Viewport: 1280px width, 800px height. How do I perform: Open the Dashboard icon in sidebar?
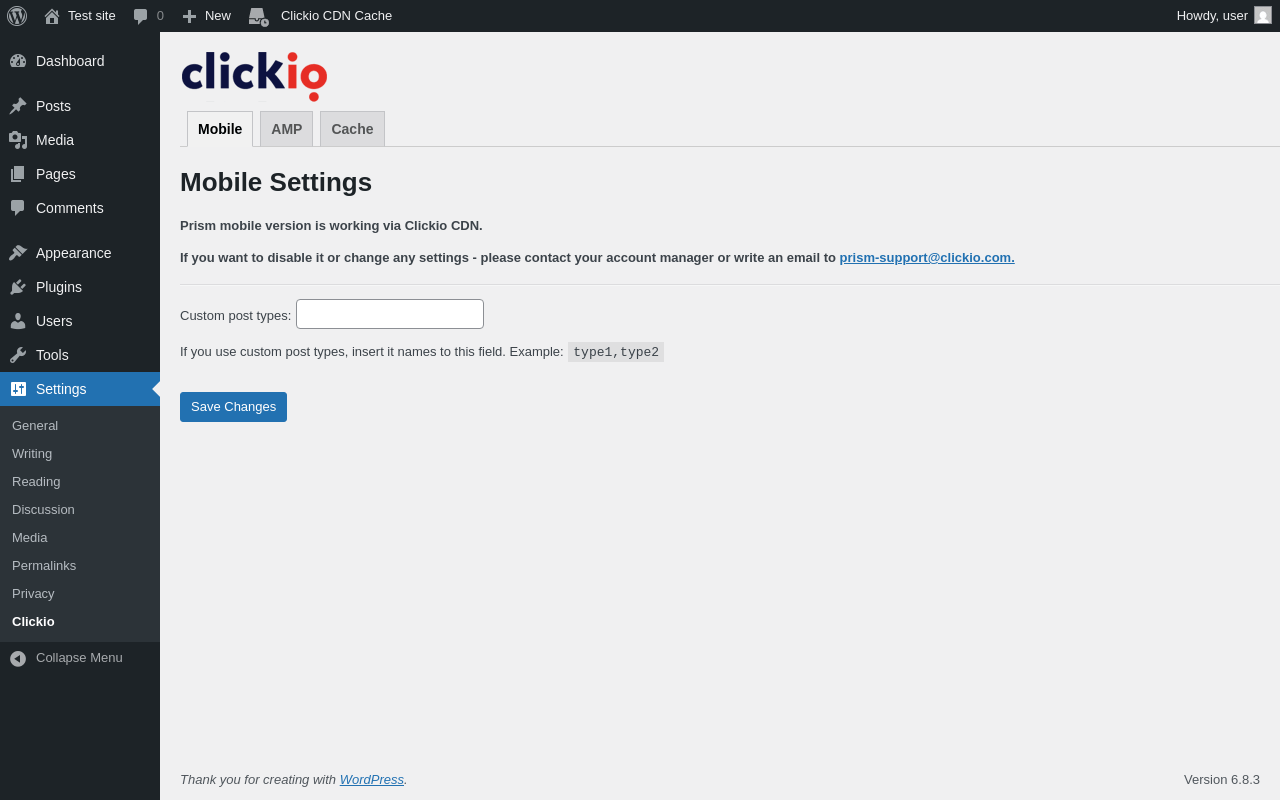[18, 61]
